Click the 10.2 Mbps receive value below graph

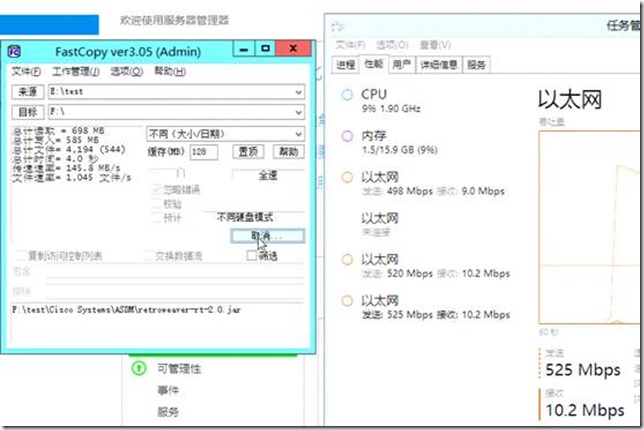(585, 410)
